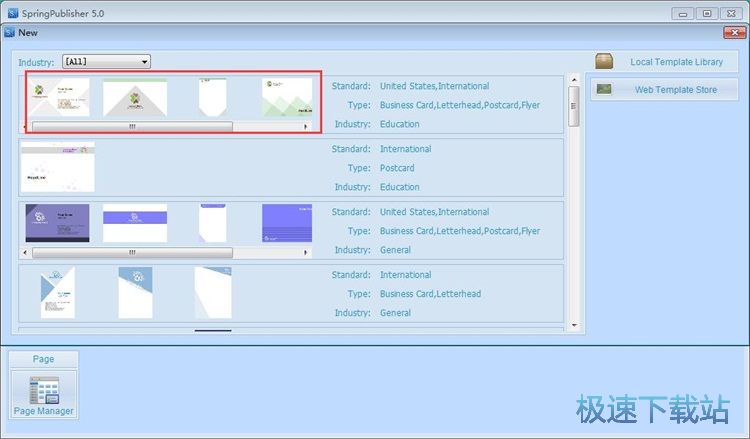The height and width of the screenshot is (439, 750).
Task: Click 'United States,International' in the Education row
Action: point(434,86)
